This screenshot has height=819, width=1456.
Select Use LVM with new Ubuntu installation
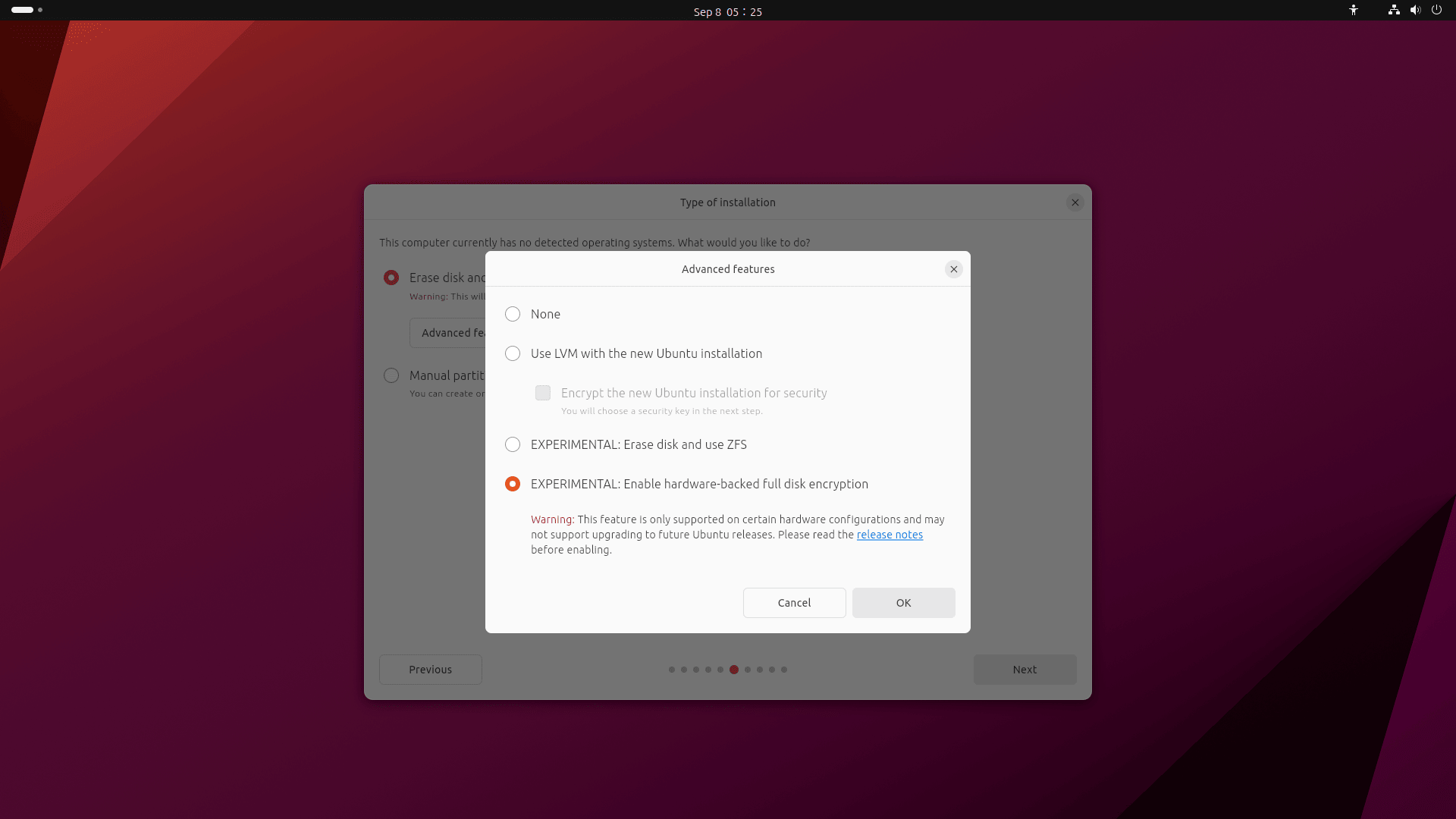pos(512,353)
